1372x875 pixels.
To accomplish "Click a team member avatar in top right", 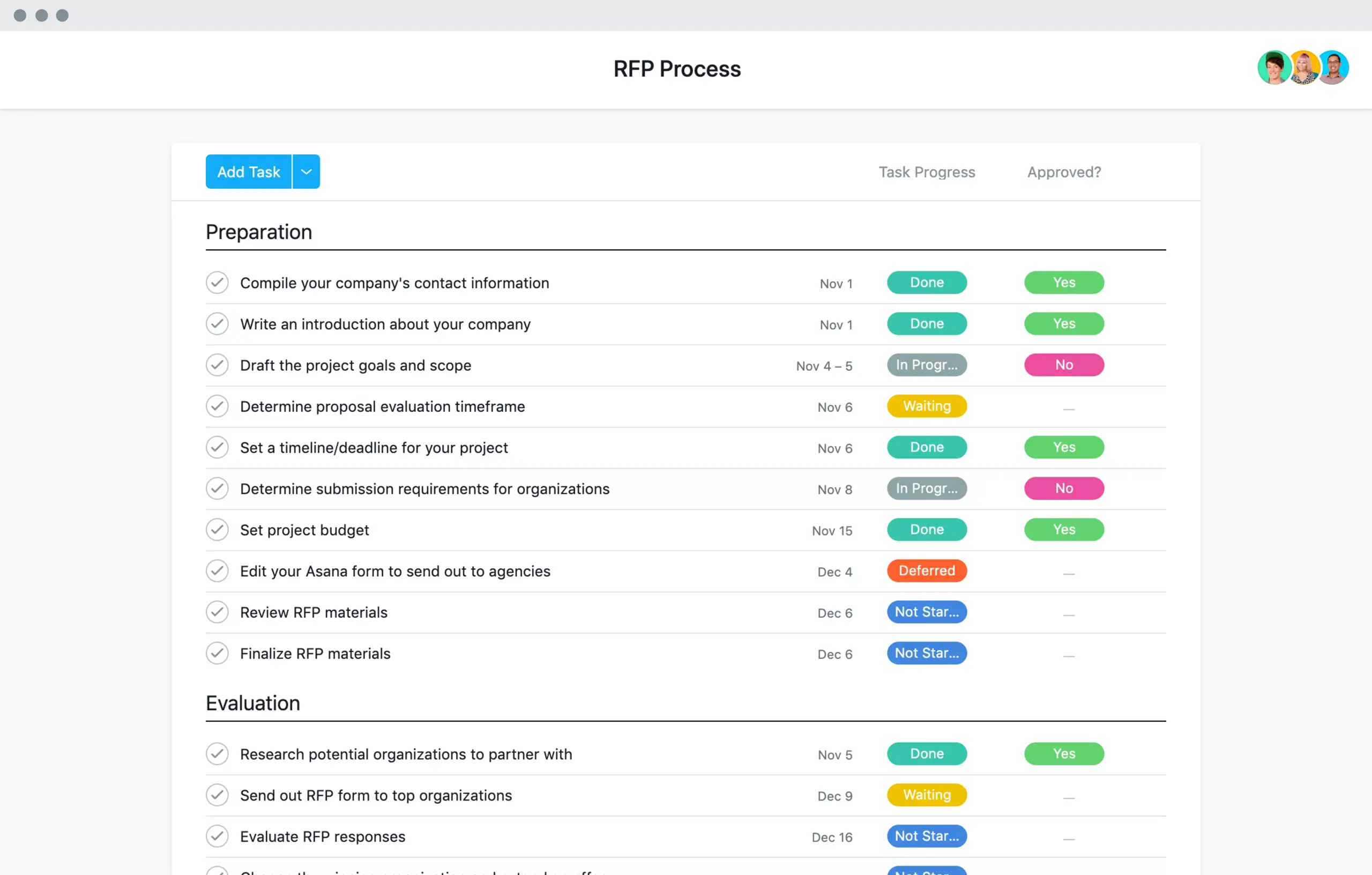I will 1274,68.
